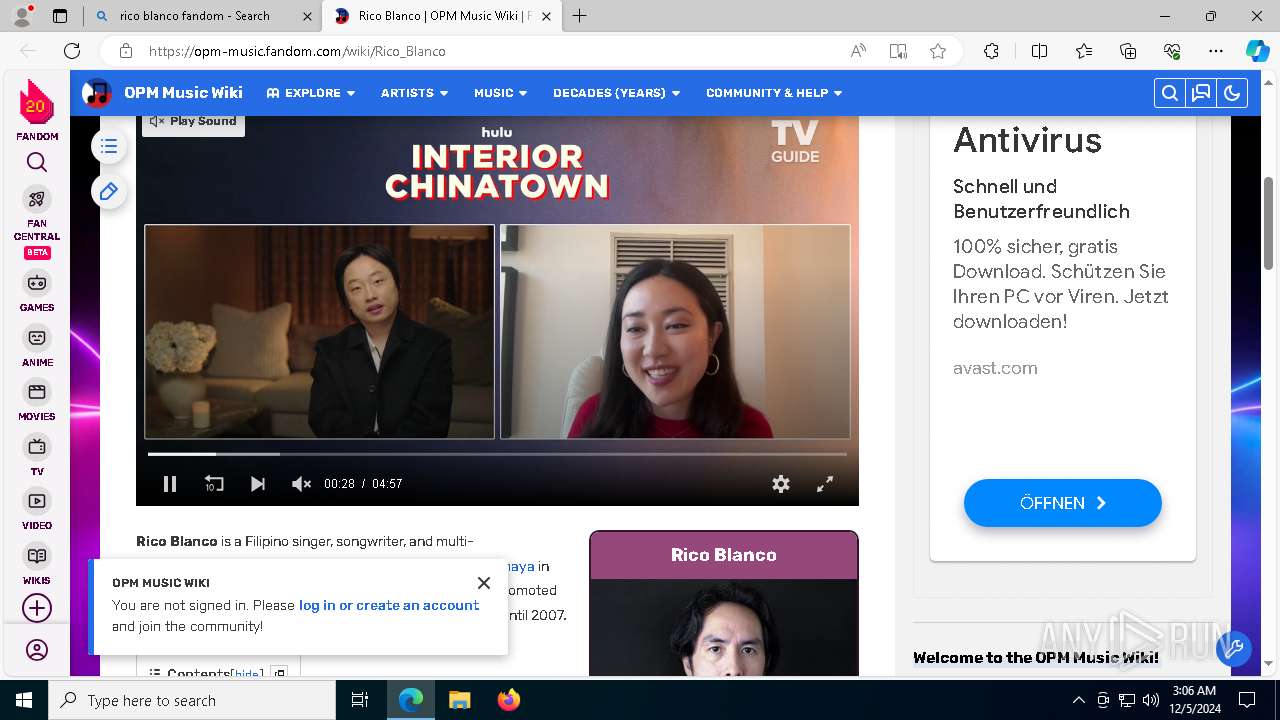Open the Favorites list
Screen dimensions: 1280x720
(1084, 51)
